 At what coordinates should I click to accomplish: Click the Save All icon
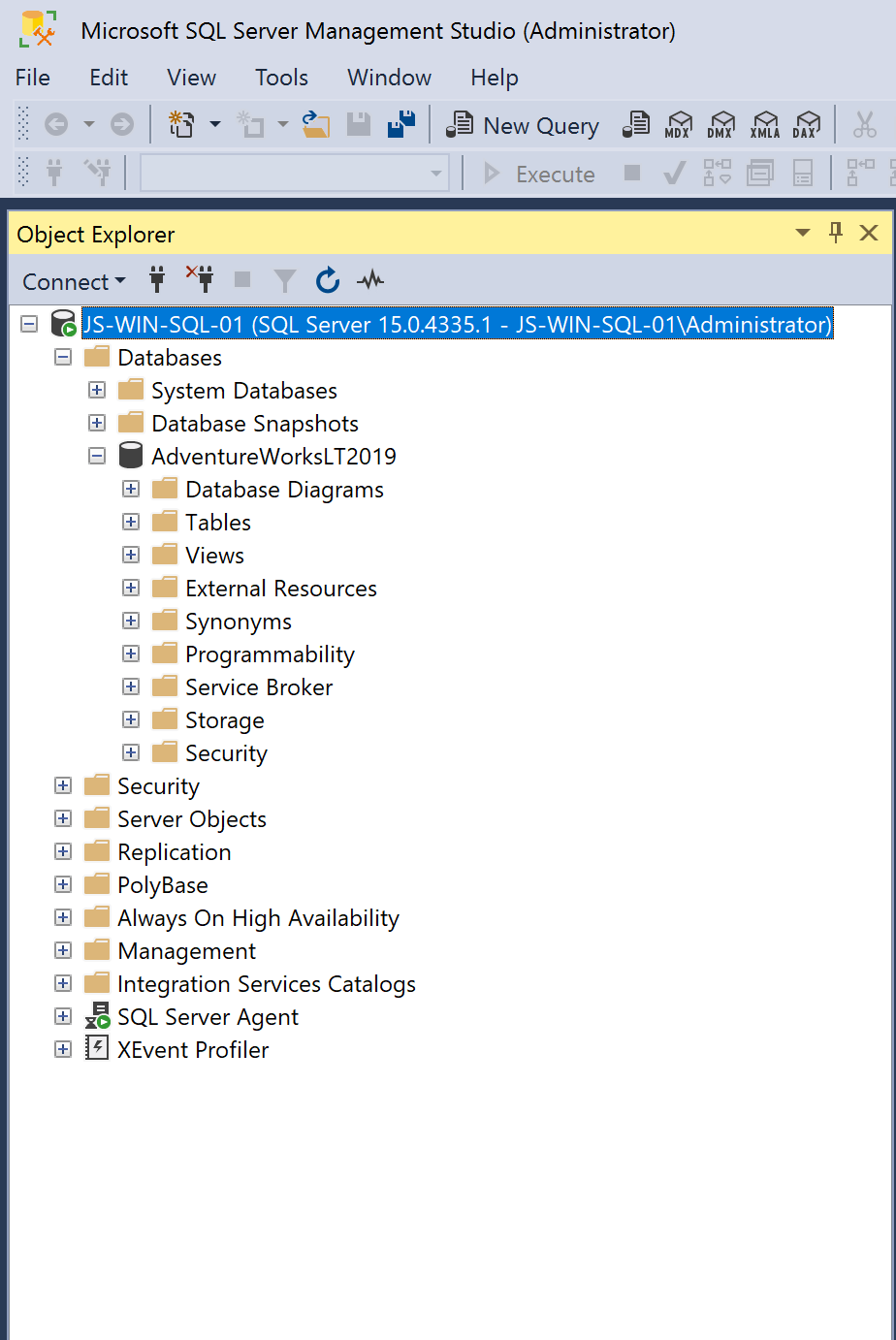[x=401, y=124]
